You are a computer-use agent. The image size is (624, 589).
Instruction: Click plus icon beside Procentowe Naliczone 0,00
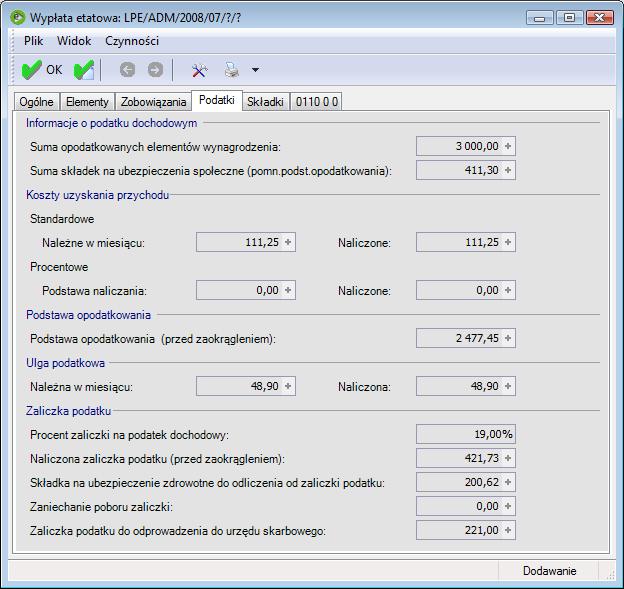pos(508,290)
